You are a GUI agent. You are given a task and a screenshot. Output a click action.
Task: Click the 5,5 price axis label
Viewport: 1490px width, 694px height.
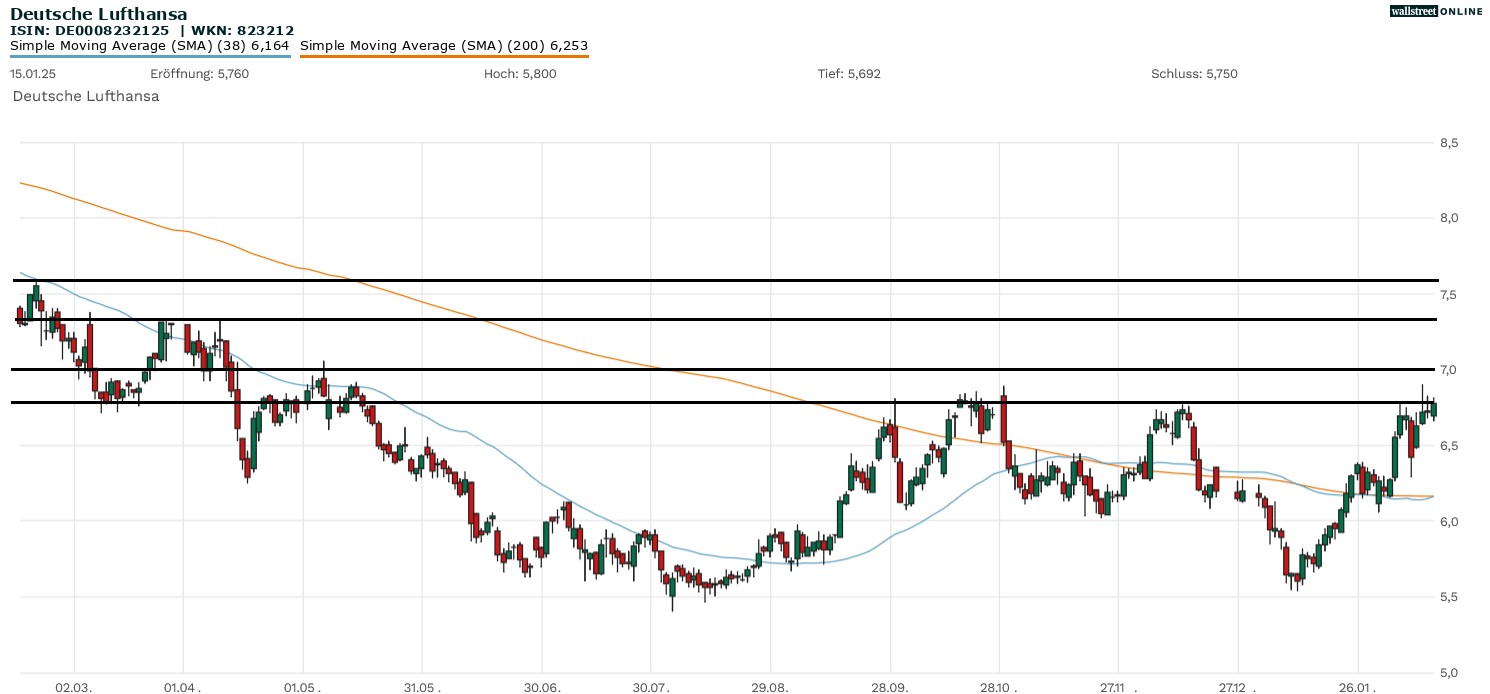[1449, 597]
